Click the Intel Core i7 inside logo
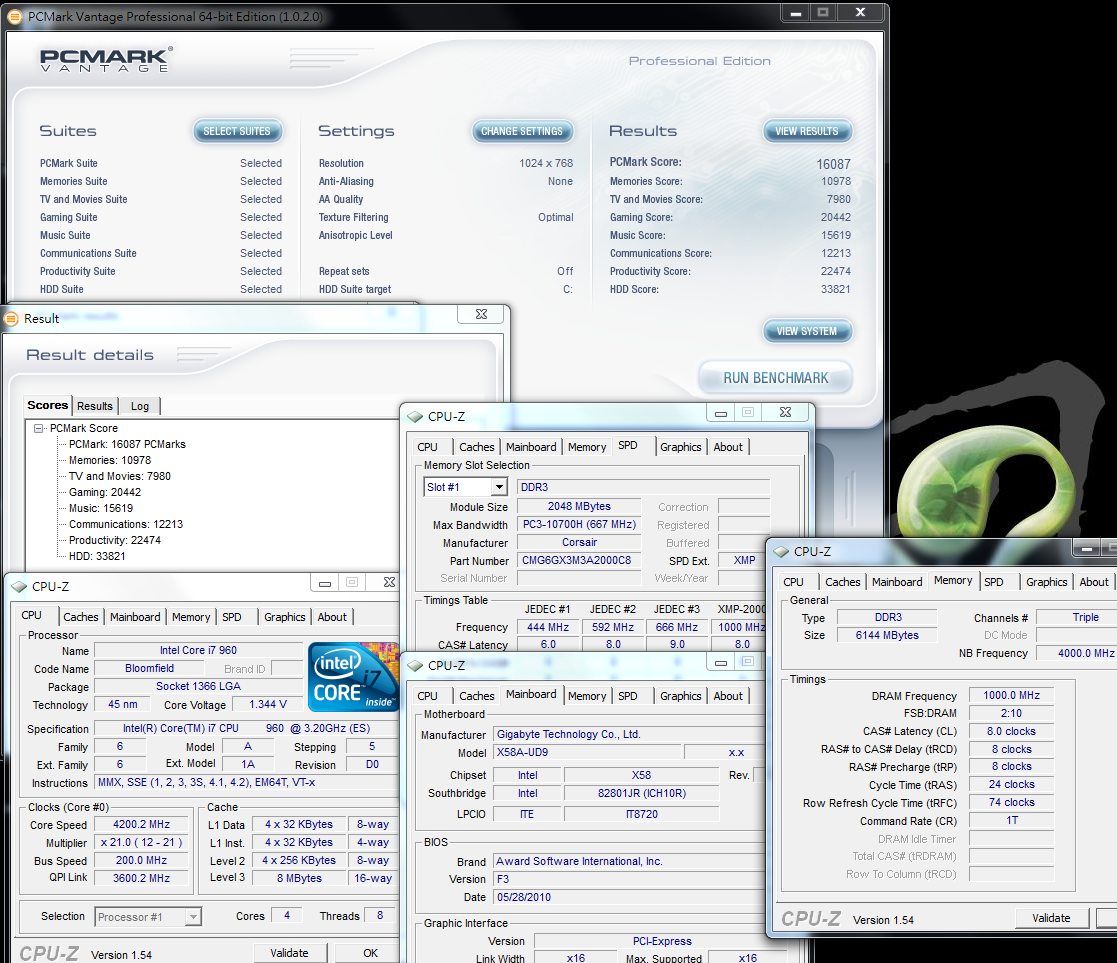 [x=353, y=677]
